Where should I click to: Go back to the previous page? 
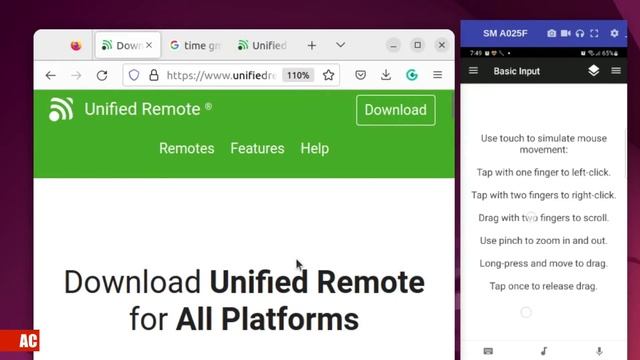point(51,75)
